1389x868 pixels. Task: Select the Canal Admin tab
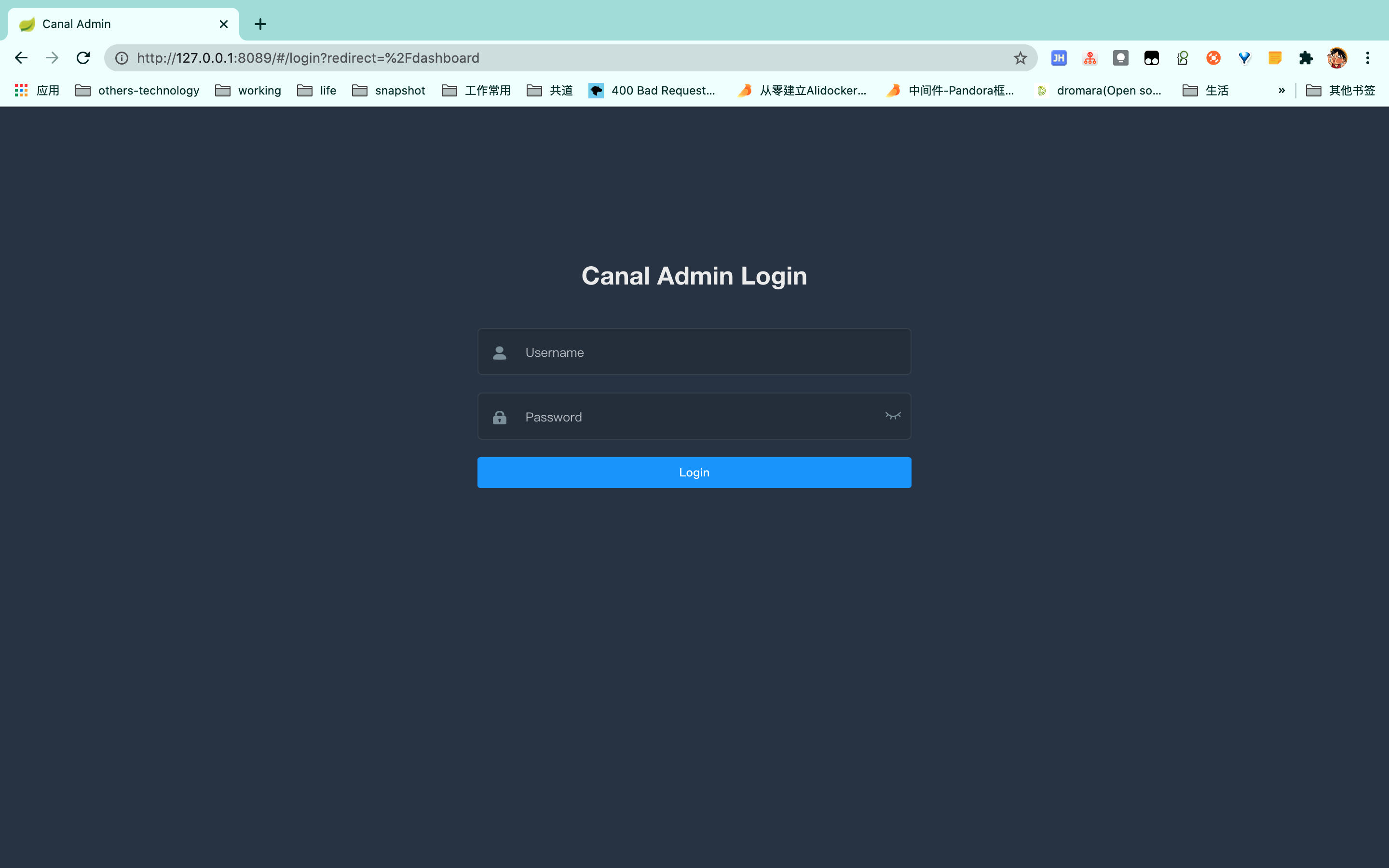(123, 24)
